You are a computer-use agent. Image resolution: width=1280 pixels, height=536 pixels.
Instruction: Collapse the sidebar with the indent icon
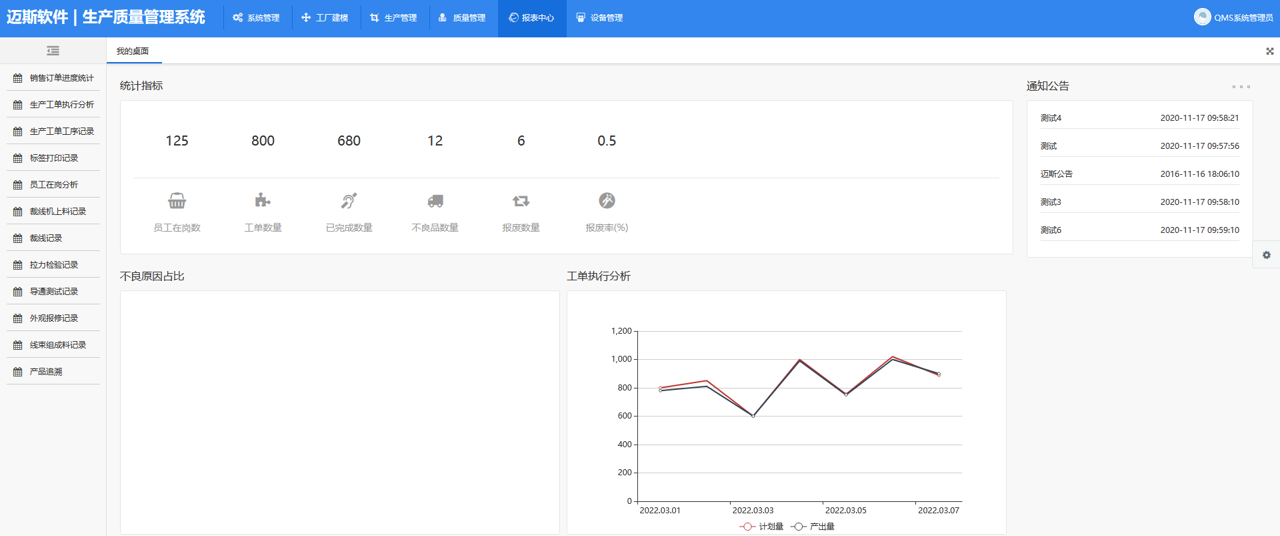point(53,51)
